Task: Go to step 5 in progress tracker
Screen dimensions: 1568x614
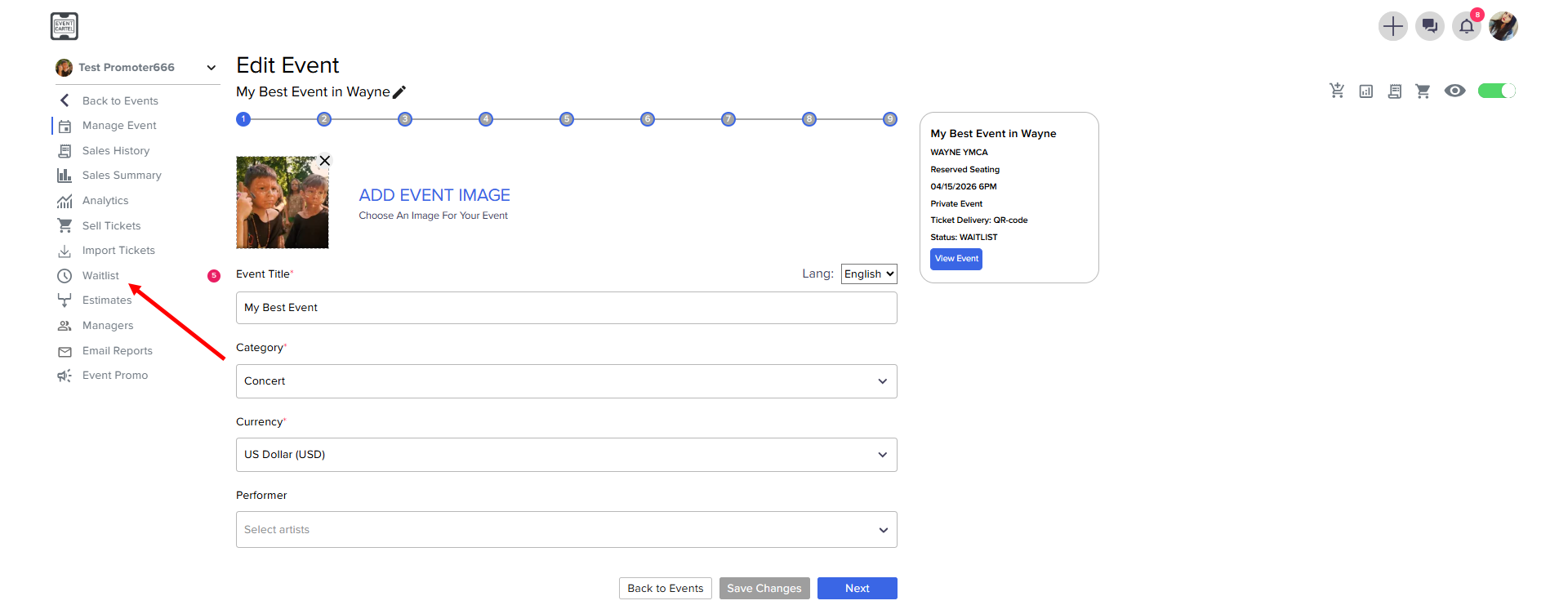Action: pos(567,119)
